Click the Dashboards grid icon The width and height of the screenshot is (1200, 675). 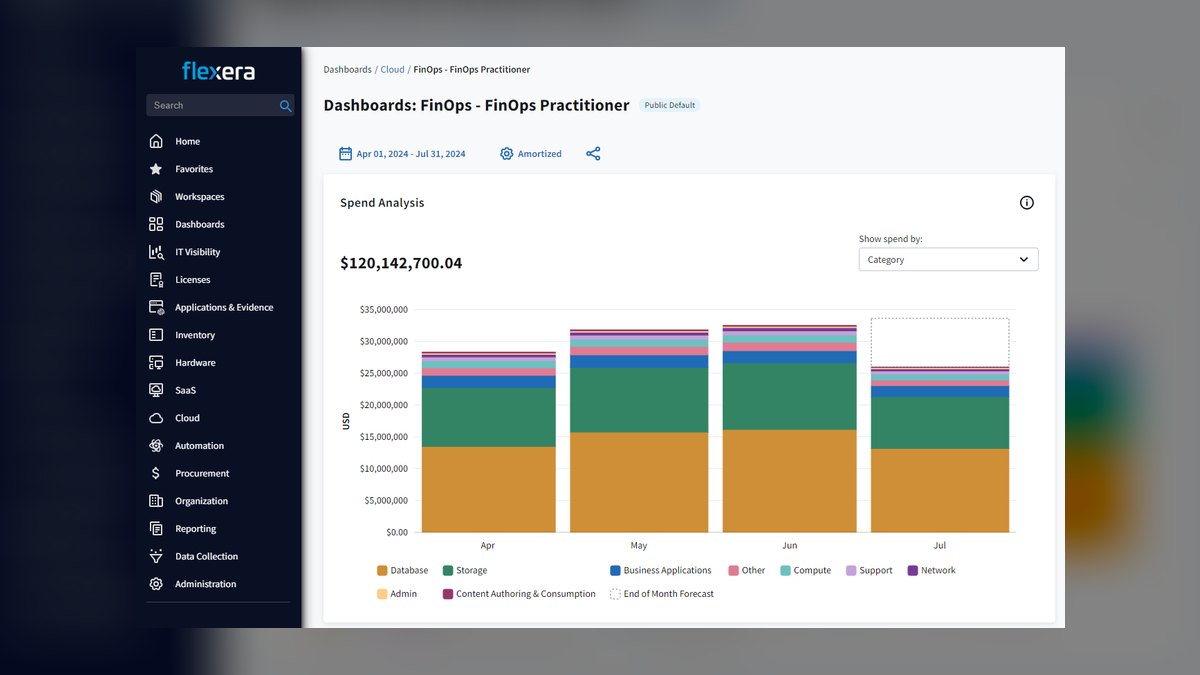tap(156, 224)
